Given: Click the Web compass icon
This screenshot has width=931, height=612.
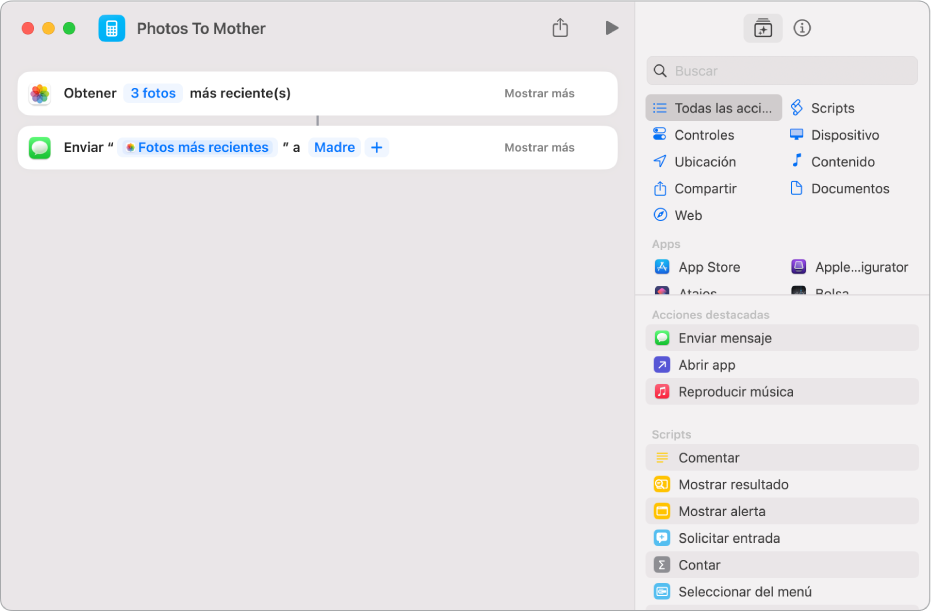Looking at the screenshot, I should 660,215.
